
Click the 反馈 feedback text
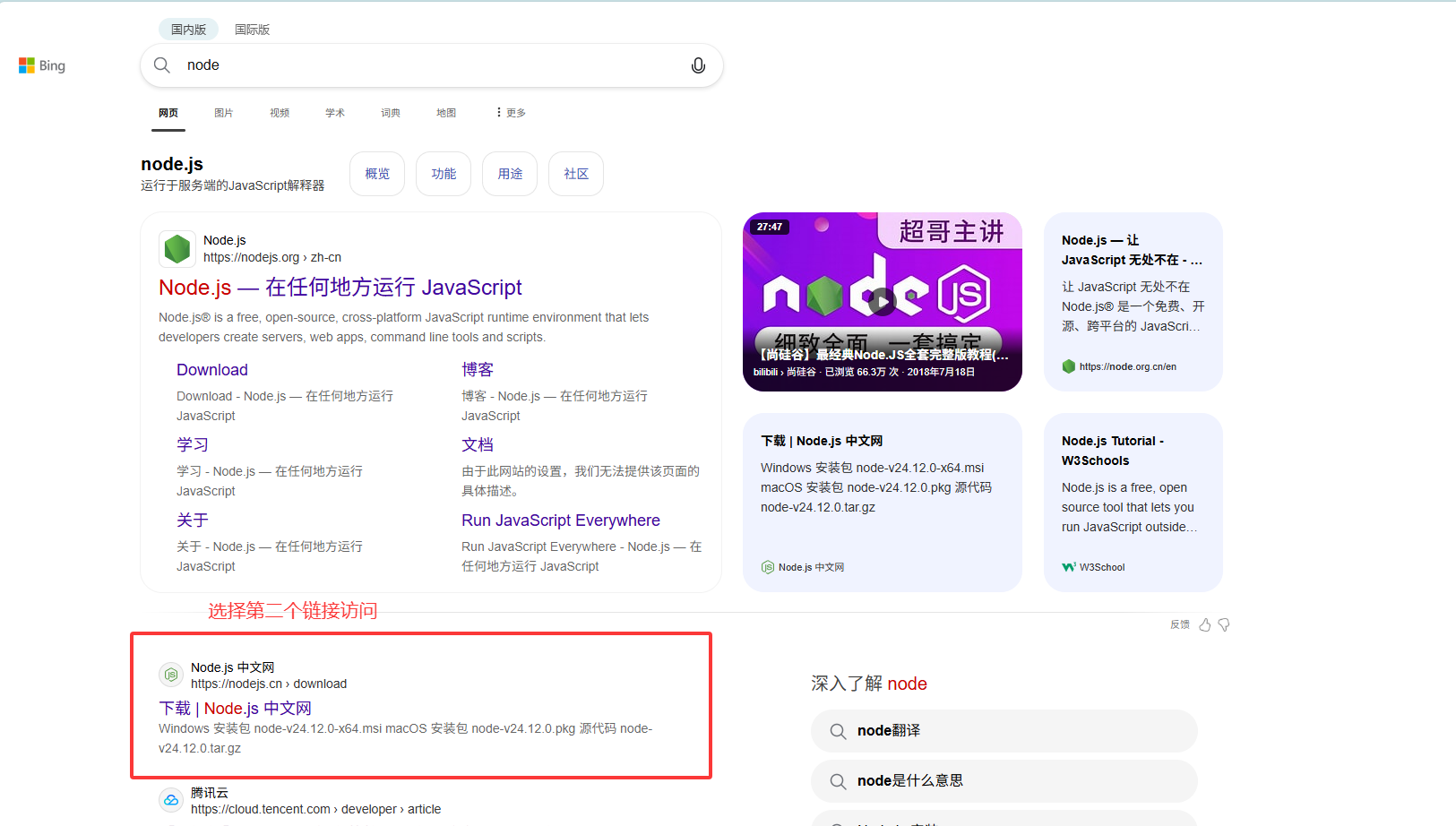tap(1180, 624)
